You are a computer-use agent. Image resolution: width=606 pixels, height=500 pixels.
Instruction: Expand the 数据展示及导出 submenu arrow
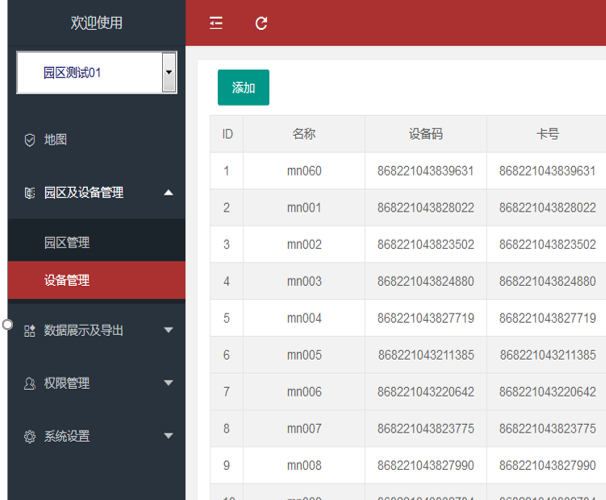[168, 330]
